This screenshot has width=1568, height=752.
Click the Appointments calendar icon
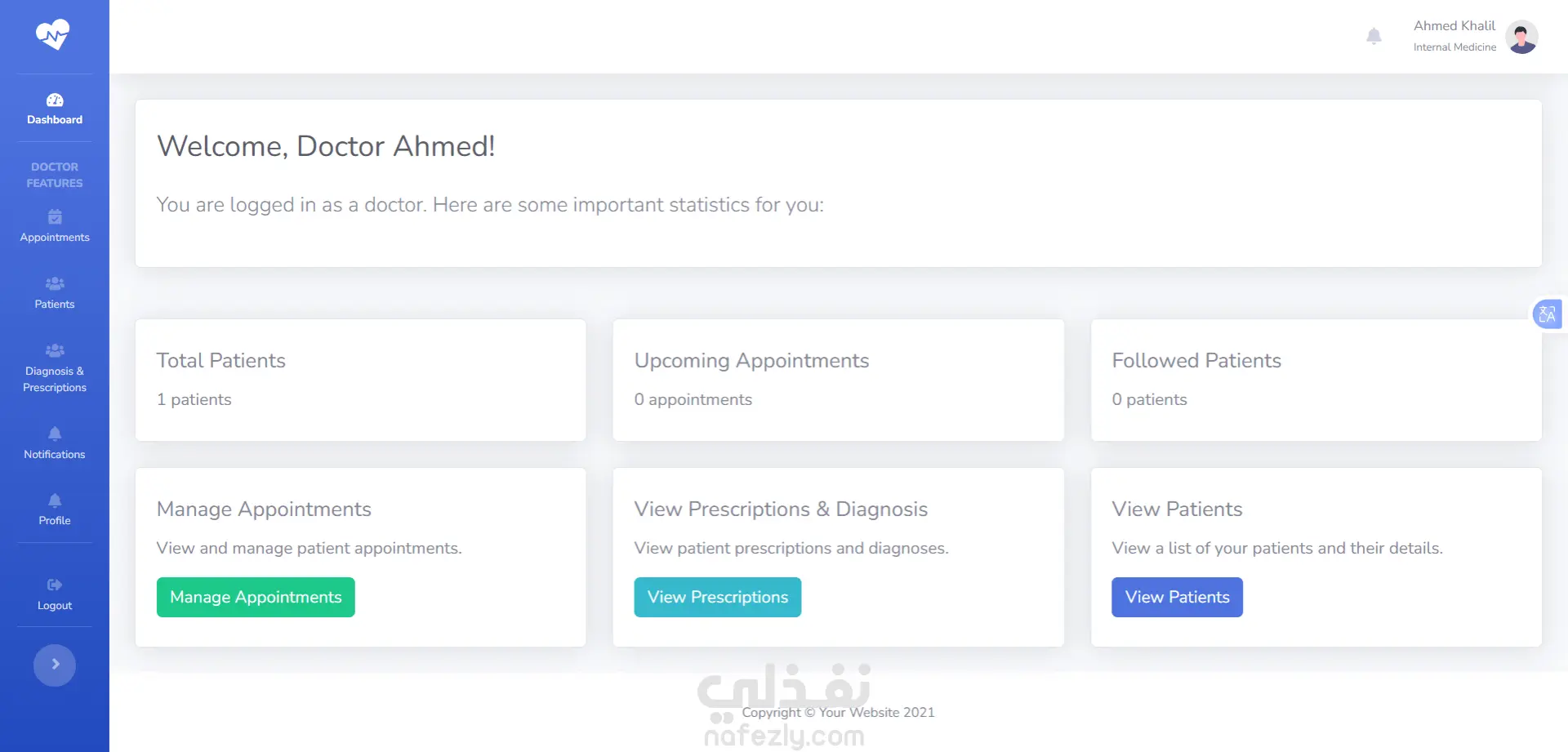(55, 217)
